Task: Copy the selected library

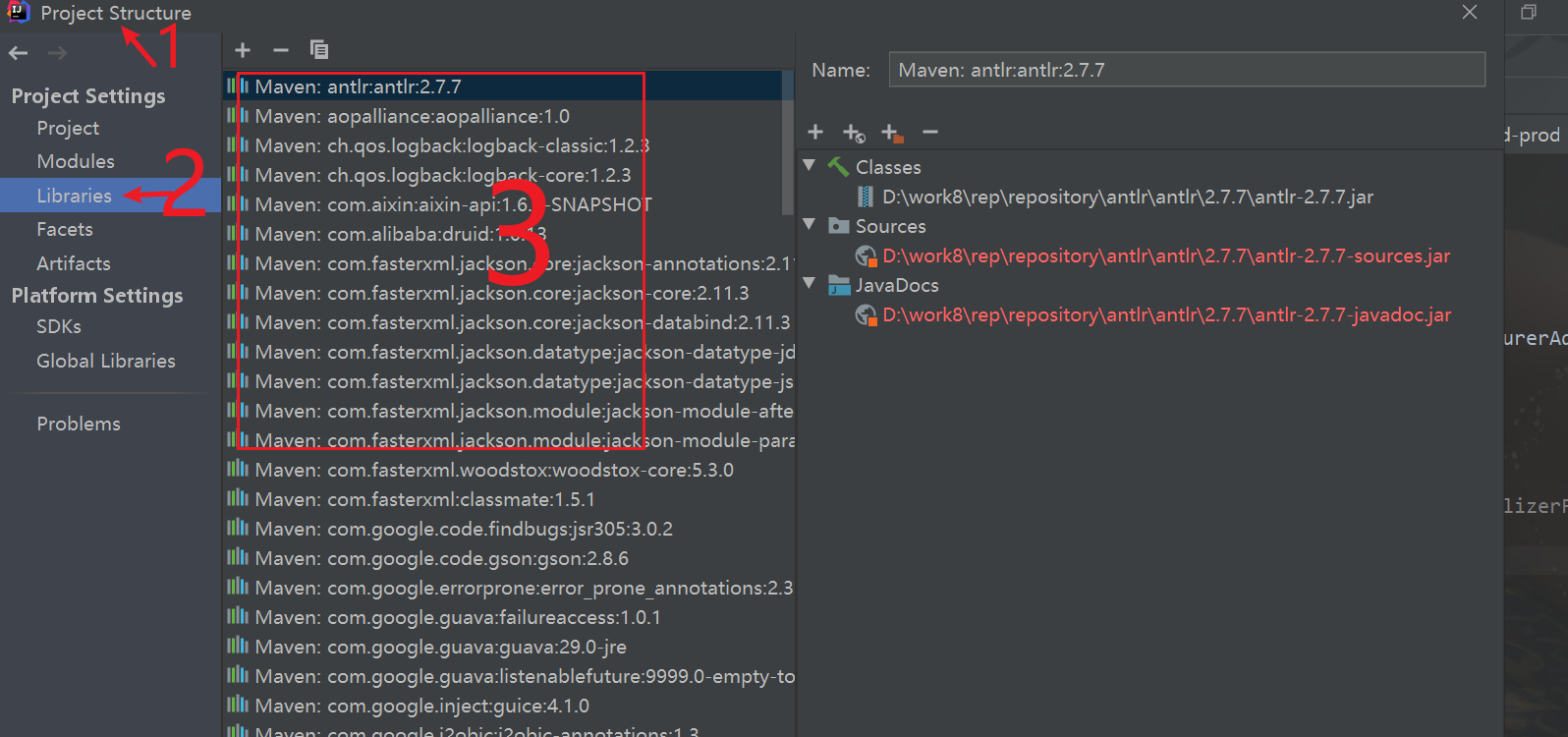Action: click(319, 50)
